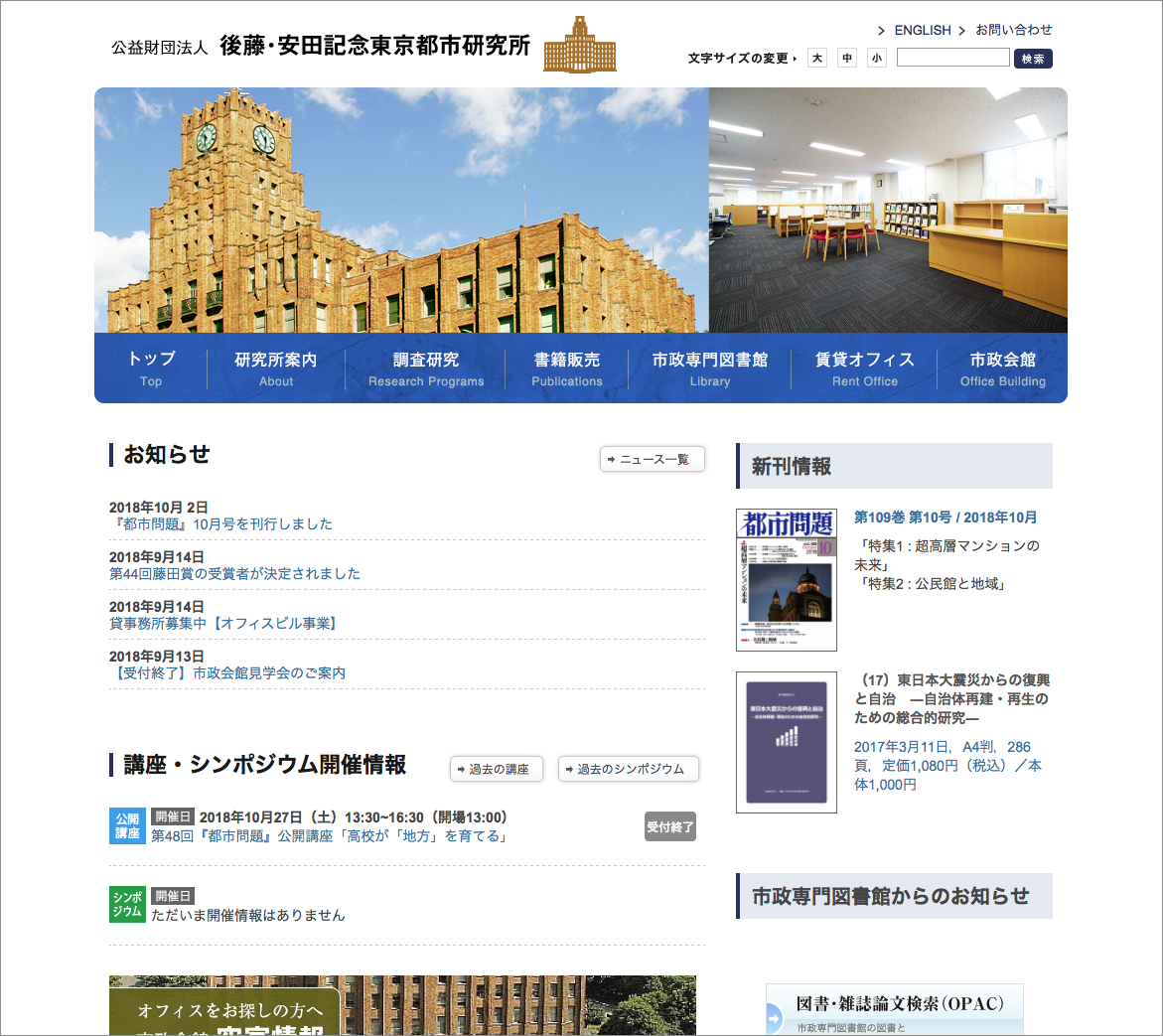The width and height of the screenshot is (1163, 1036).
Task: Open the お問い合わせ contact link
Action: (1013, 30)
